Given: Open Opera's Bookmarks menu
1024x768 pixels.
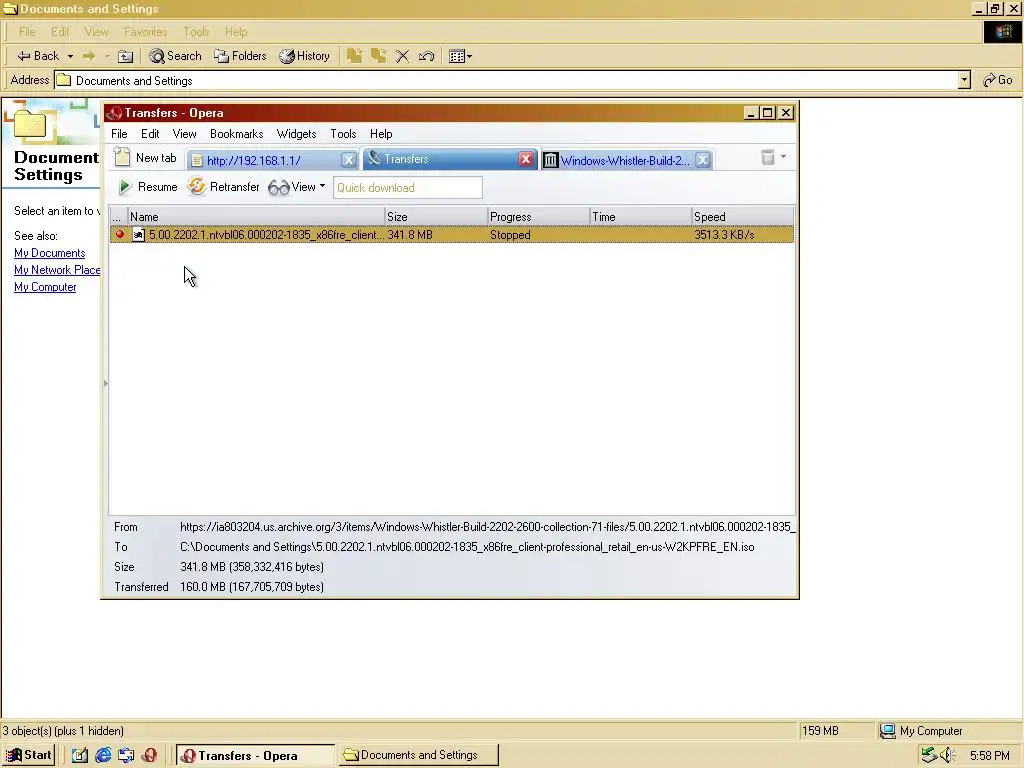Looking at the screenshot, I should click(236, 134).
